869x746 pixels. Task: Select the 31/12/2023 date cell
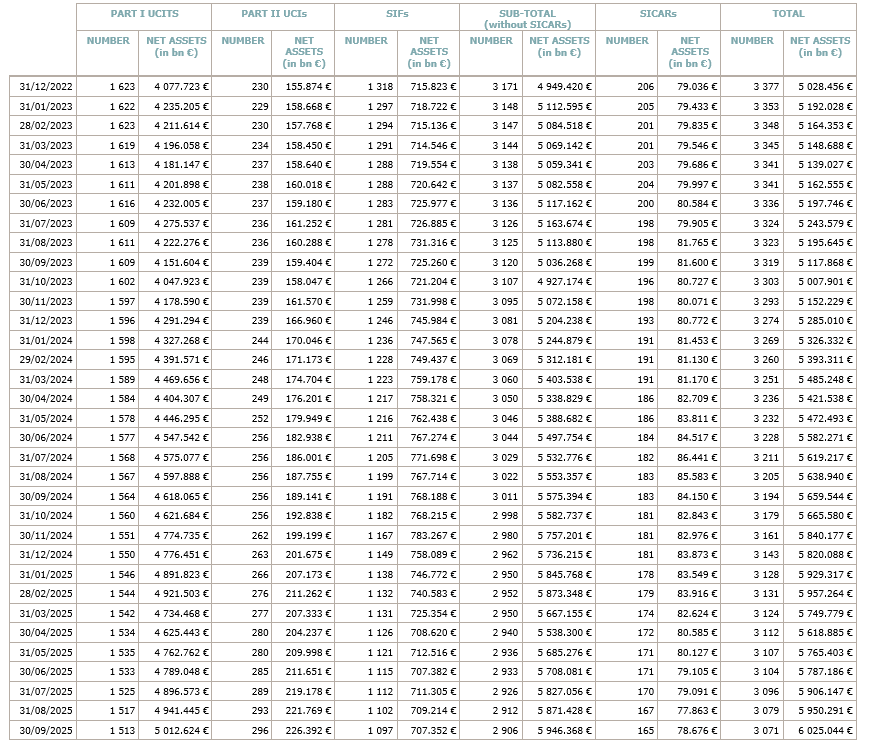pos(43,319)
